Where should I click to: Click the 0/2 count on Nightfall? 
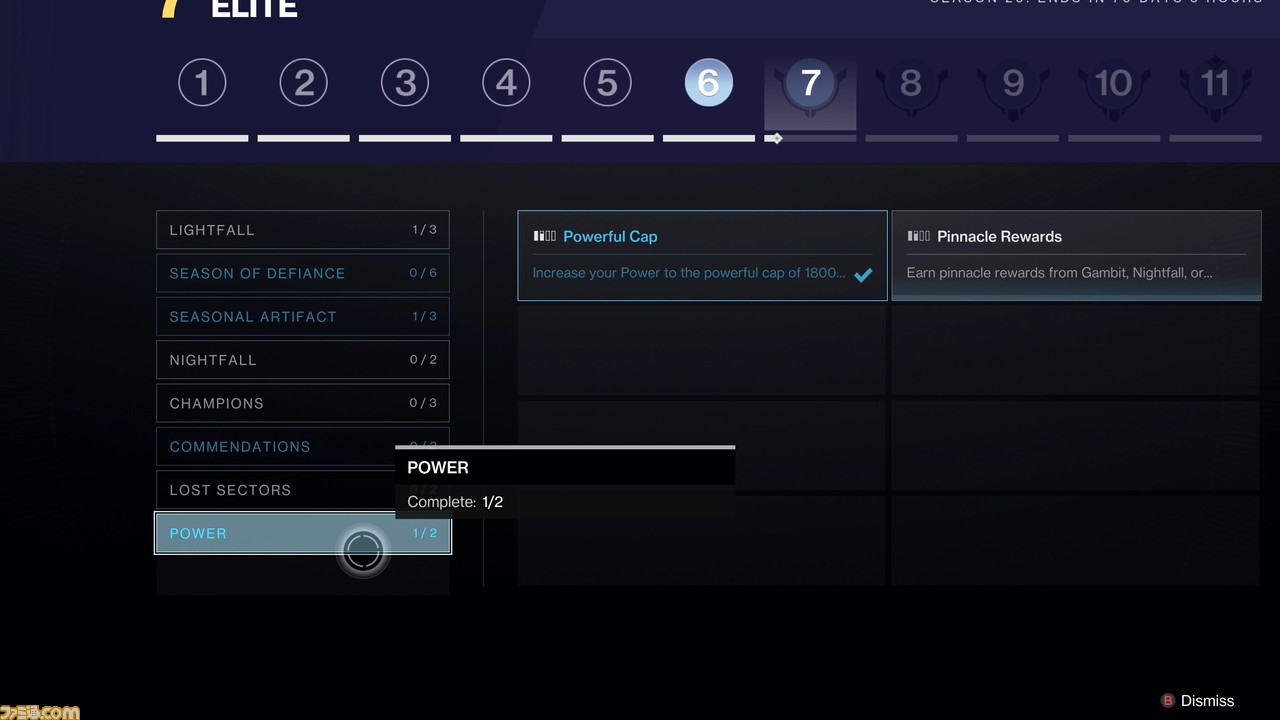pos(423,360)
